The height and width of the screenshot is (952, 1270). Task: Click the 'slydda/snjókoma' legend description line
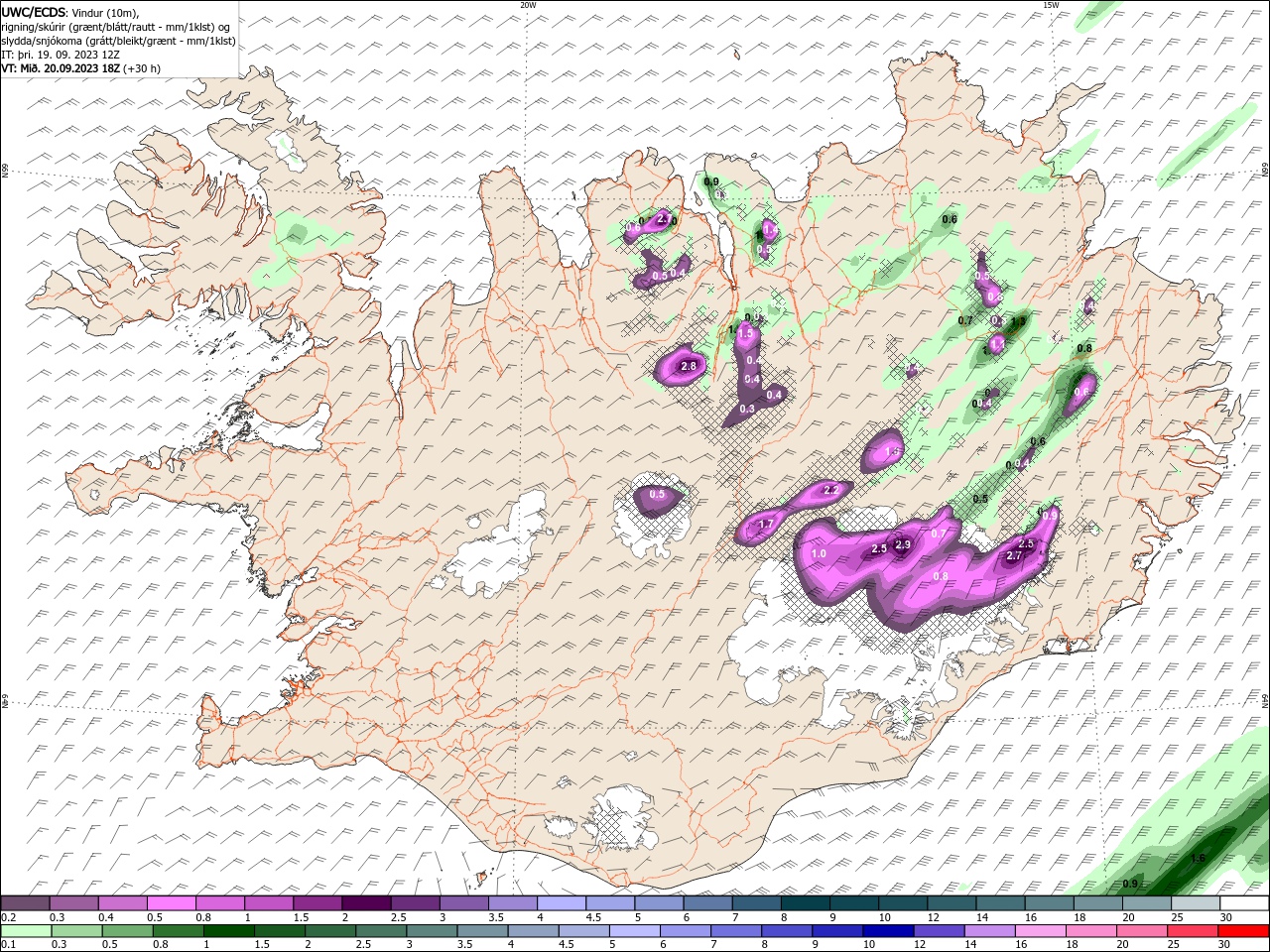point(118,41)
